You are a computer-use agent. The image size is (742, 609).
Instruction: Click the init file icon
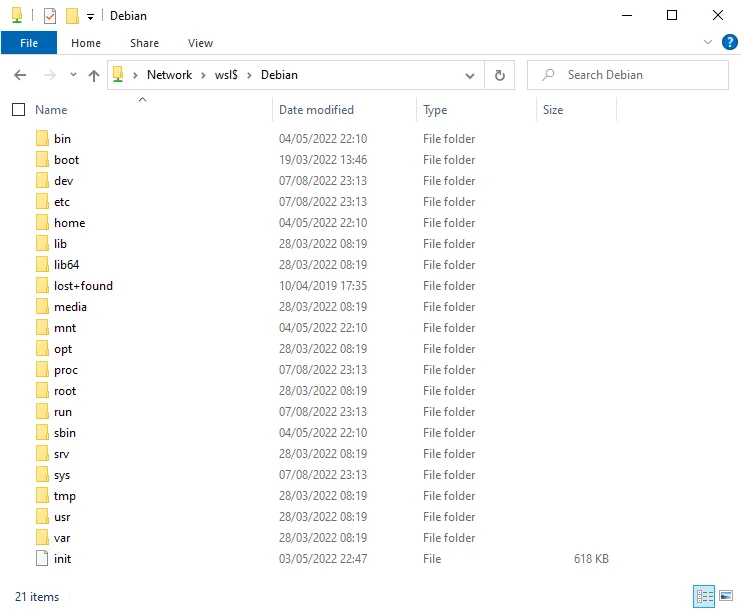point(42,559)
